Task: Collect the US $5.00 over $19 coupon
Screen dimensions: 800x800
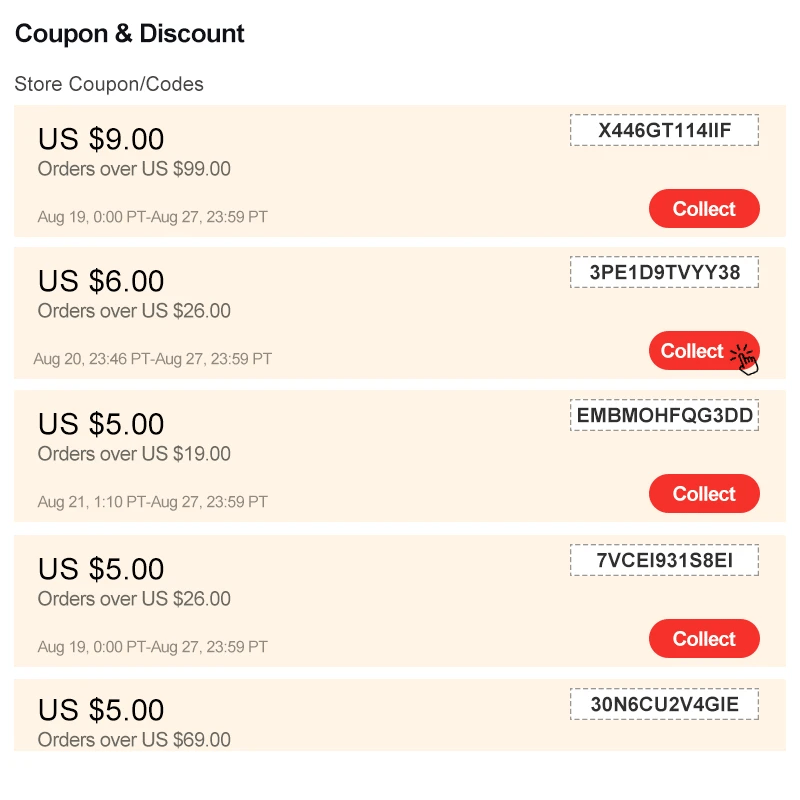Action: [704, 493]
